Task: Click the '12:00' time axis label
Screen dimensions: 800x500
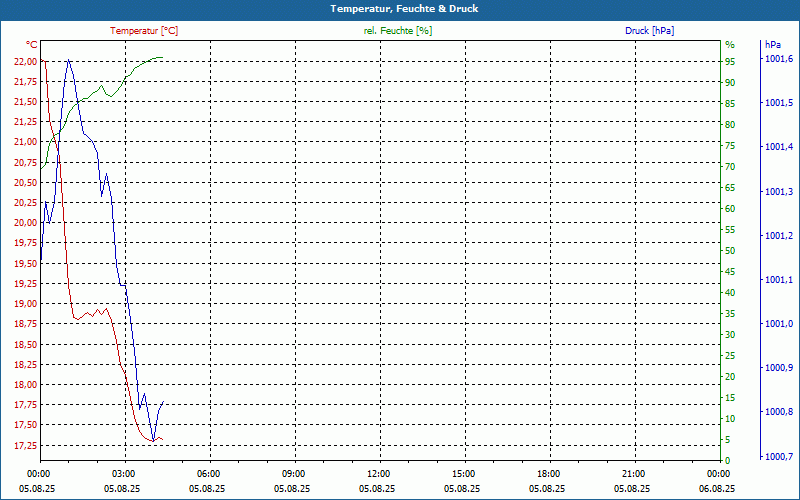Action: tap(381, 474)
